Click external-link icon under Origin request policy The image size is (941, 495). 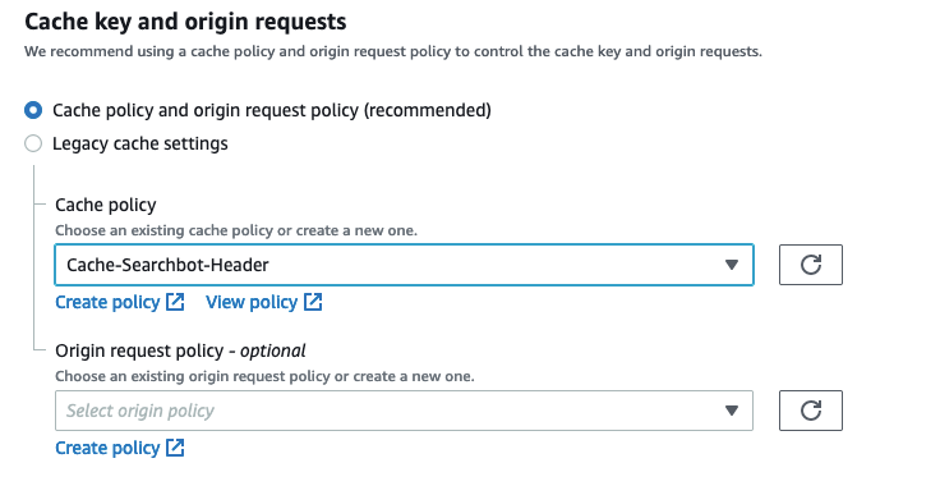tap(175, 448)
